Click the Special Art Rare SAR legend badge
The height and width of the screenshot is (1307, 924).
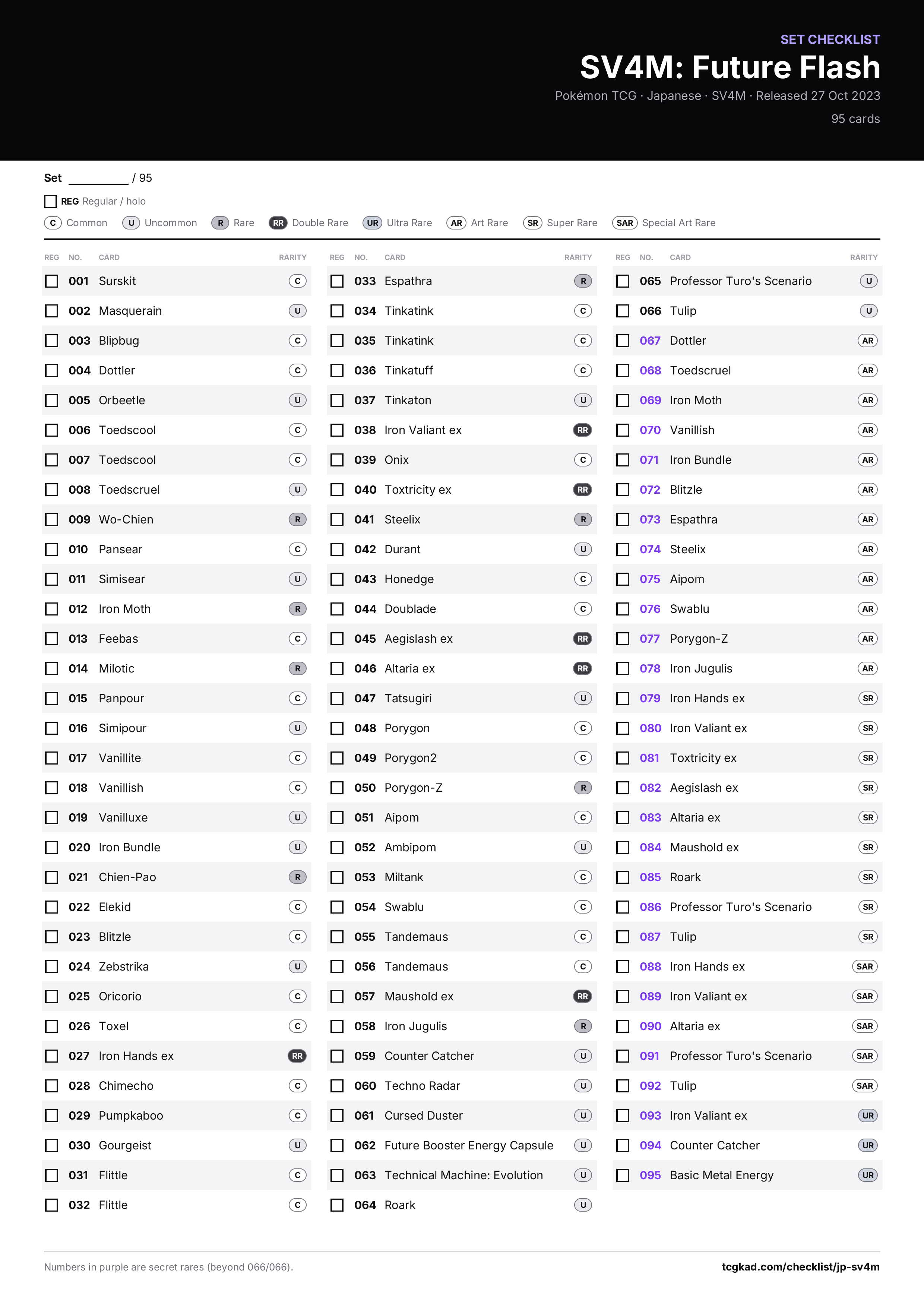tap(624, 222)
